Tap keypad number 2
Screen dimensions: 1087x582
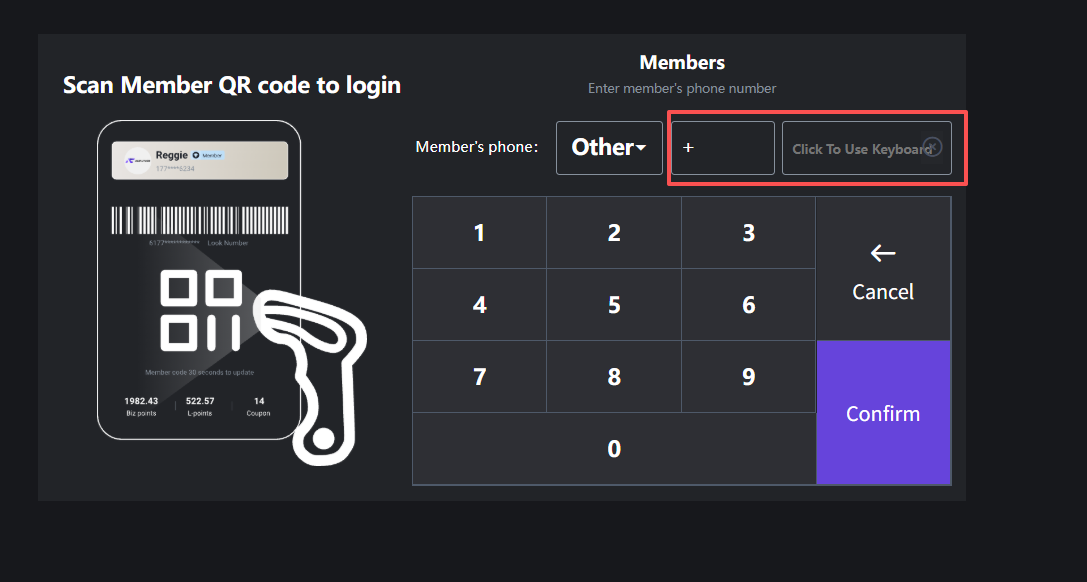click(614, 233)
